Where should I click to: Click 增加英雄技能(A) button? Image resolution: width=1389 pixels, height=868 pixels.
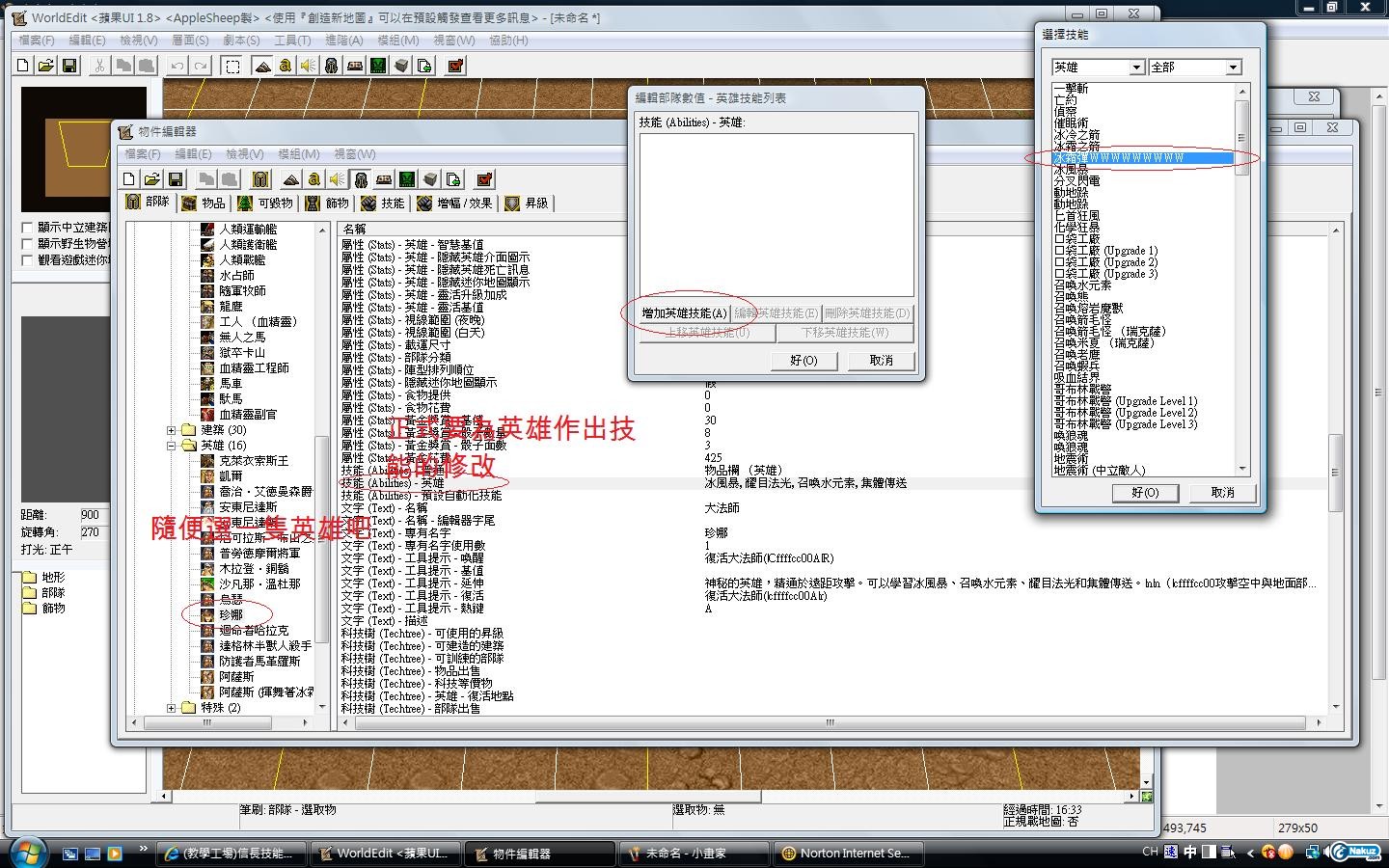point(684,313)
